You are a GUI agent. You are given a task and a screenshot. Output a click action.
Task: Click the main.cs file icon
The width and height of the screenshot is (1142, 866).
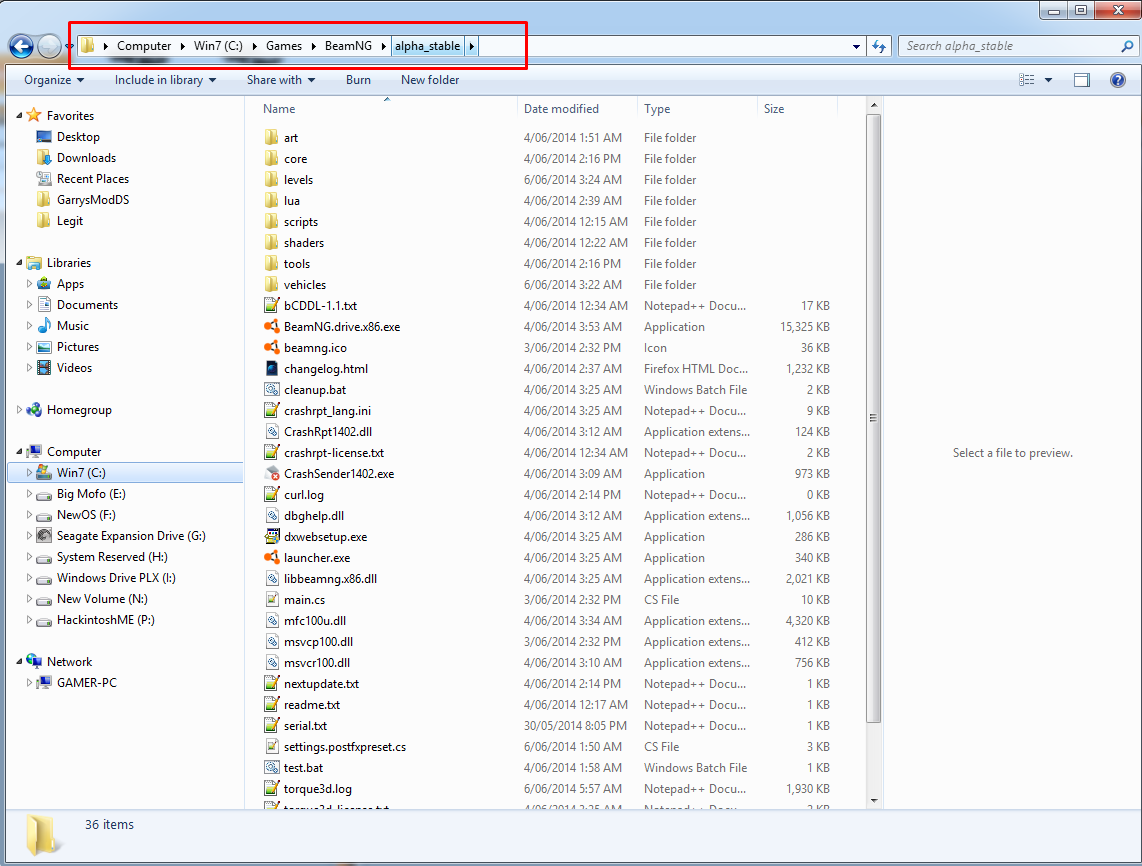[x=272, y=600]
